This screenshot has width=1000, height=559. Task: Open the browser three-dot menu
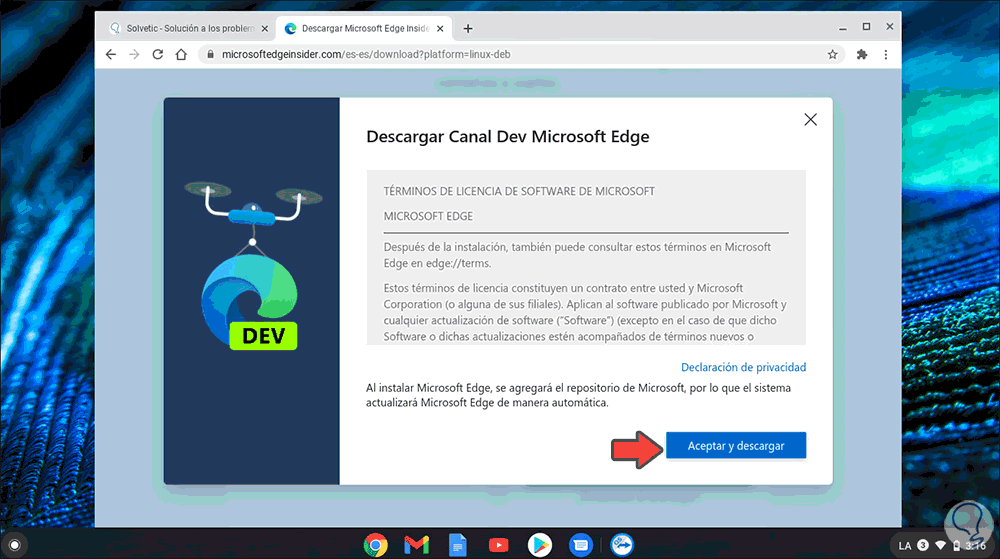(x=886, y=55)
